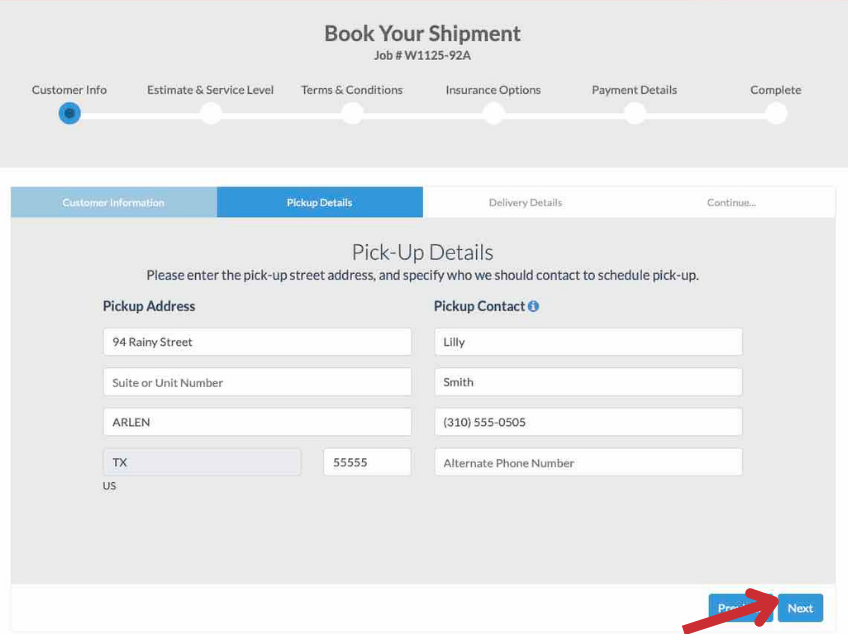Switch to the Delivery Details tab
Viewport: 848px width, 634px height.
[x=525, y=202]
